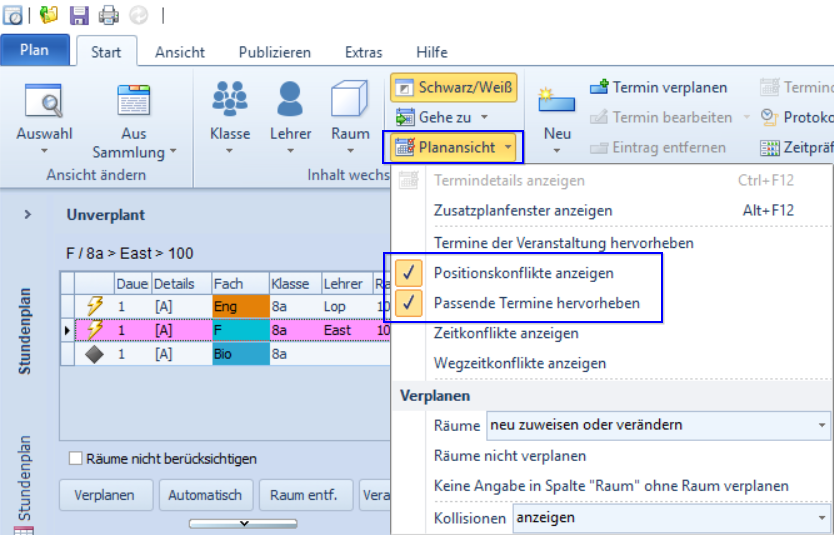Image resolution: width=834 pixels, height=535 pixels.
Task: Enable Zeitkonflikte anzeigen option
Action: [x=506, y=333]
